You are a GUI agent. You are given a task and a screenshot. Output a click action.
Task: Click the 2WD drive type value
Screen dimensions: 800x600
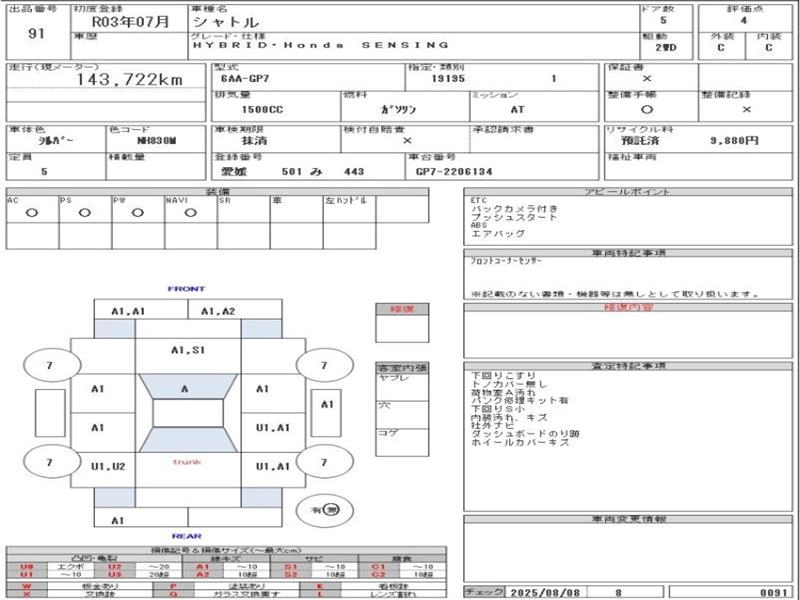coord(666,47)
